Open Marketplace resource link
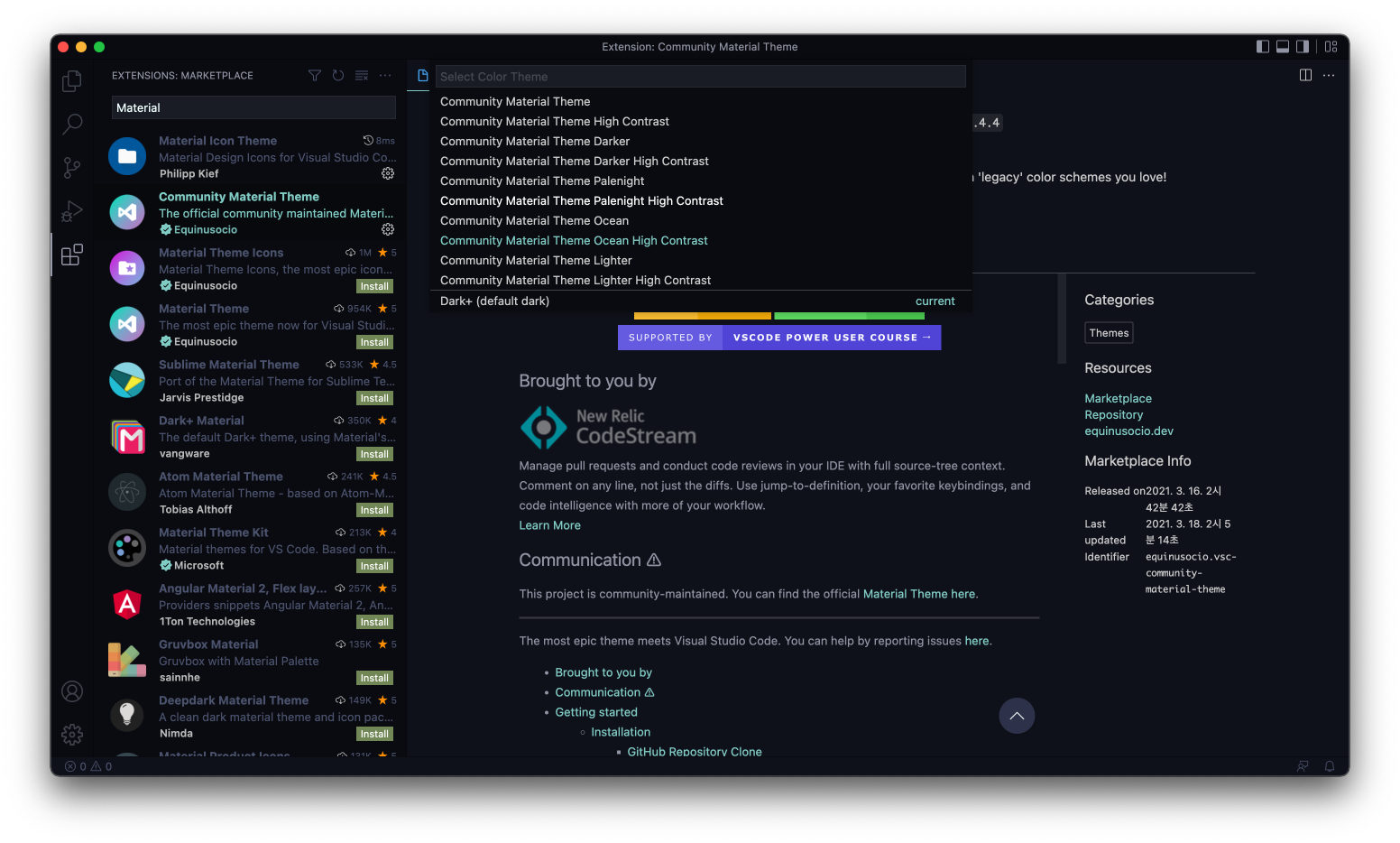 [1118, 398]
